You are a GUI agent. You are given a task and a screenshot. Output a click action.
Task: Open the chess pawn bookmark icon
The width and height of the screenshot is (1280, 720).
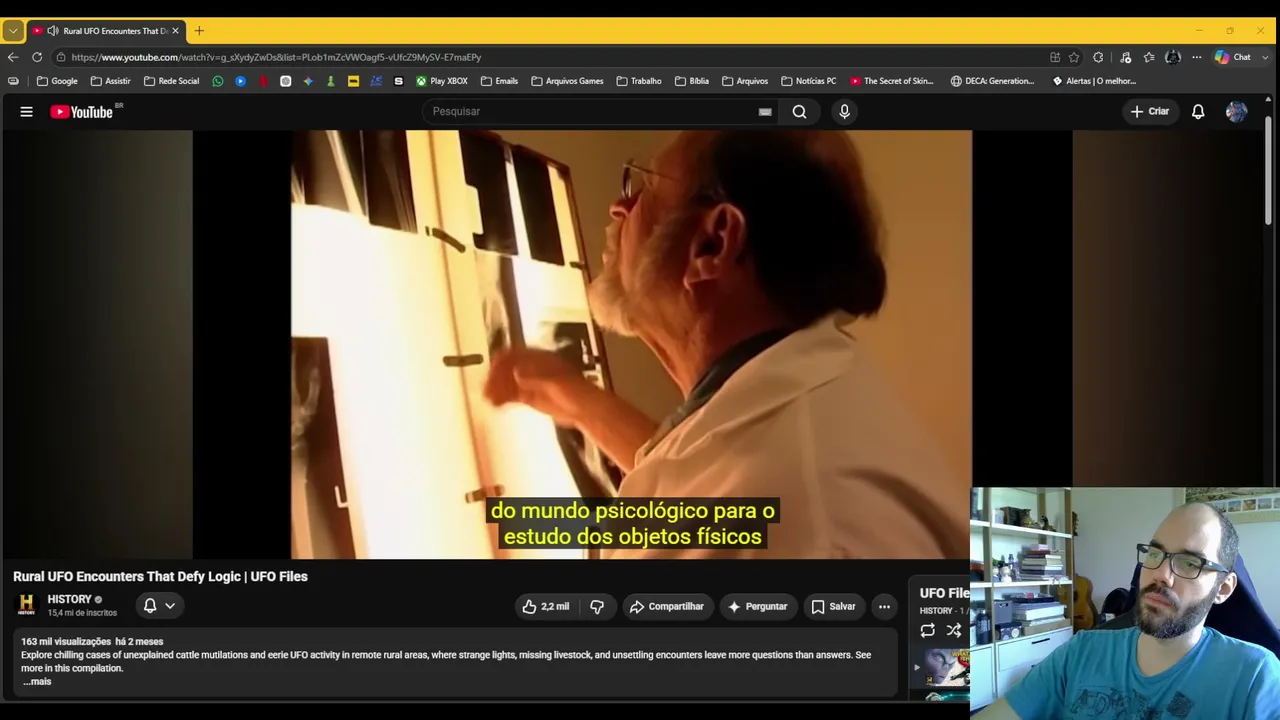(331, 81)
